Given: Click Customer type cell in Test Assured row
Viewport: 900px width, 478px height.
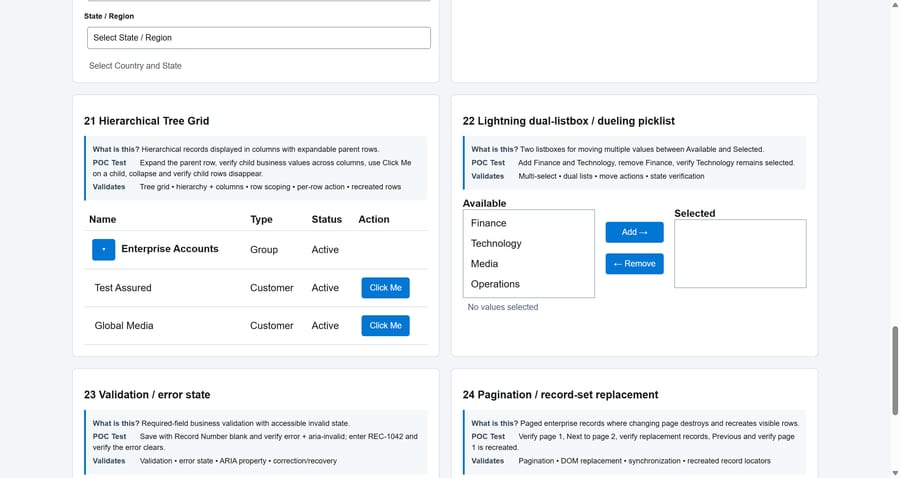Looking at the screenshot, I should coord(271,288).
